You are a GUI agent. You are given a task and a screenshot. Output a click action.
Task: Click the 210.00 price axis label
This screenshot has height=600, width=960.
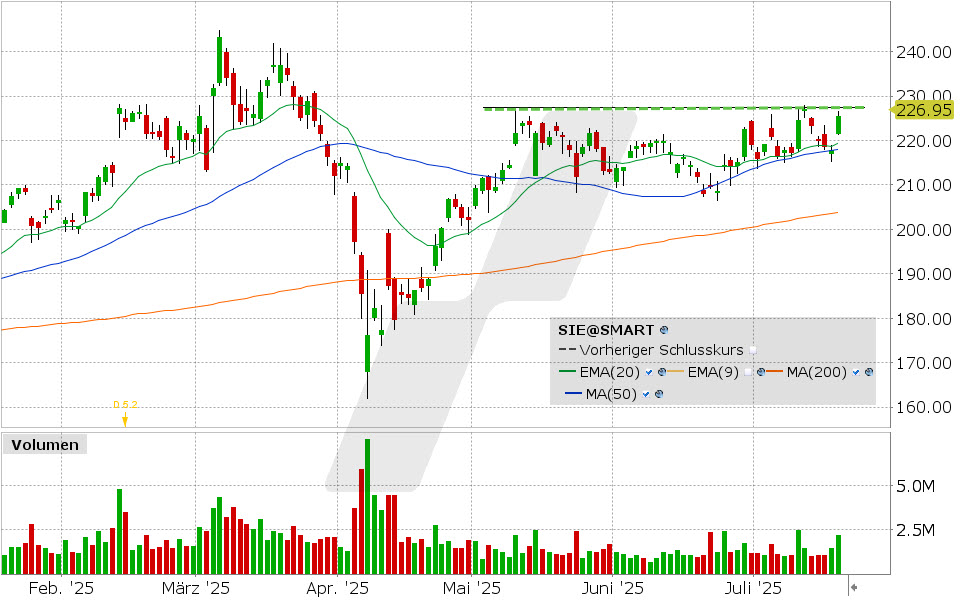pos(924,185)
